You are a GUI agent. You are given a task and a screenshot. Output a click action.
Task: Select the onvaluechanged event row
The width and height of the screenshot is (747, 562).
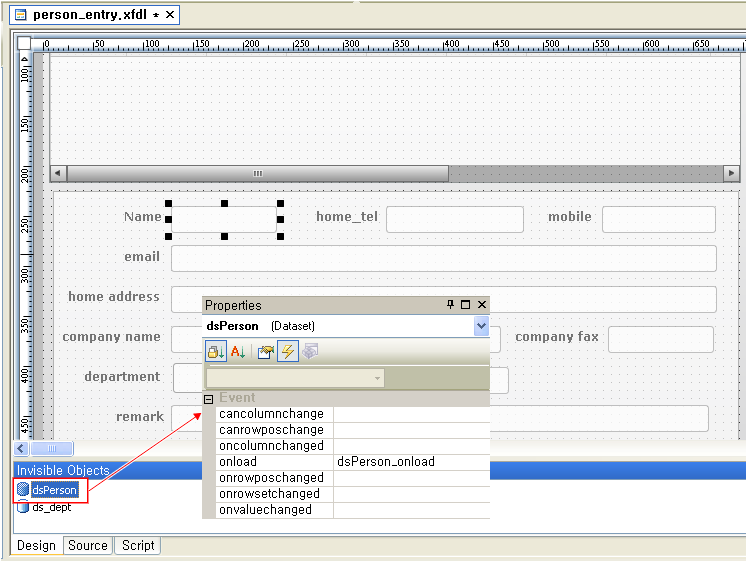pyautogui.click(x=353, y=510)
